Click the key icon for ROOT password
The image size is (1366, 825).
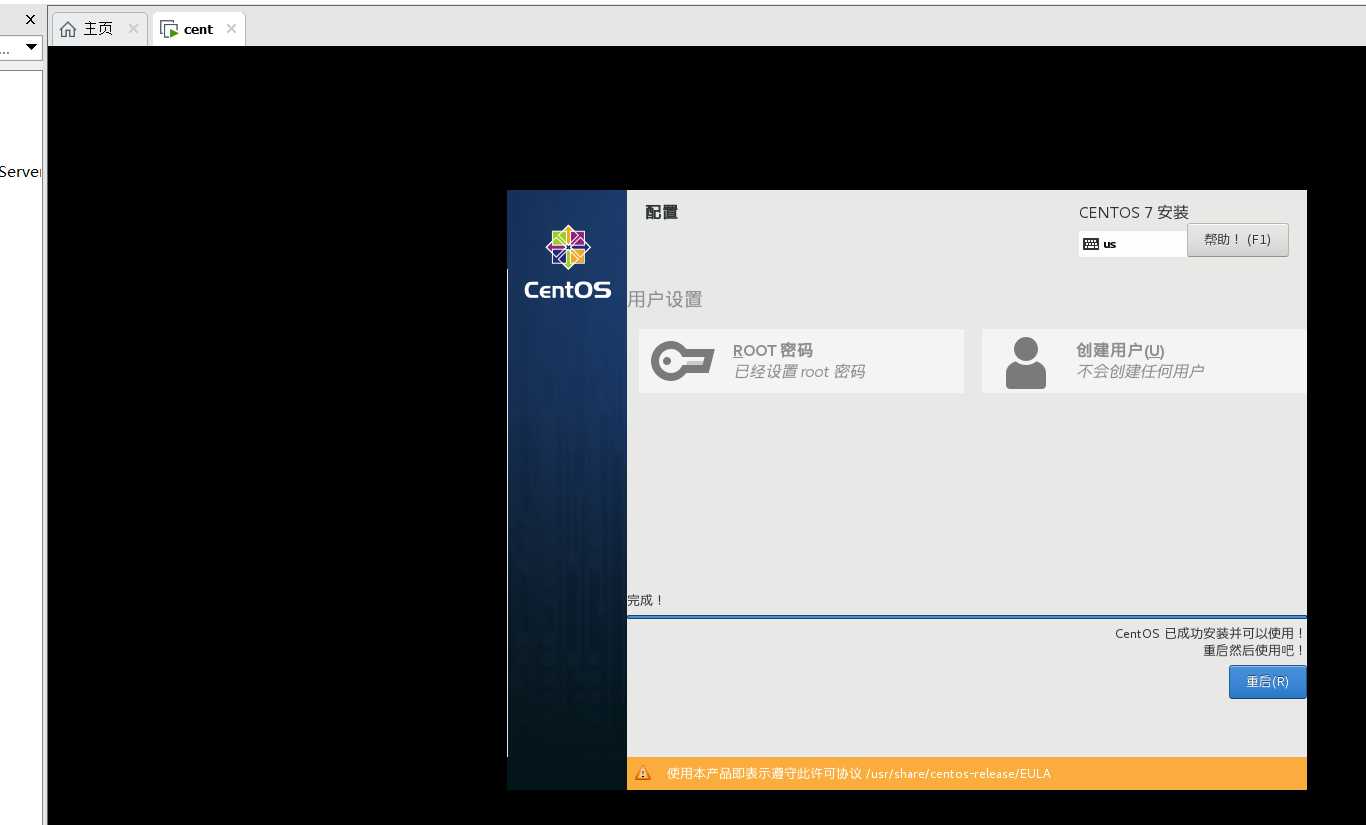[x=682, y=361]
